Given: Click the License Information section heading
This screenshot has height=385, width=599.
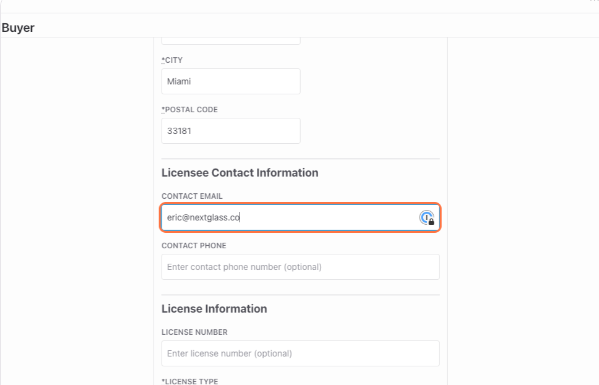Looking at the screenshot, I should click(214, 309).
